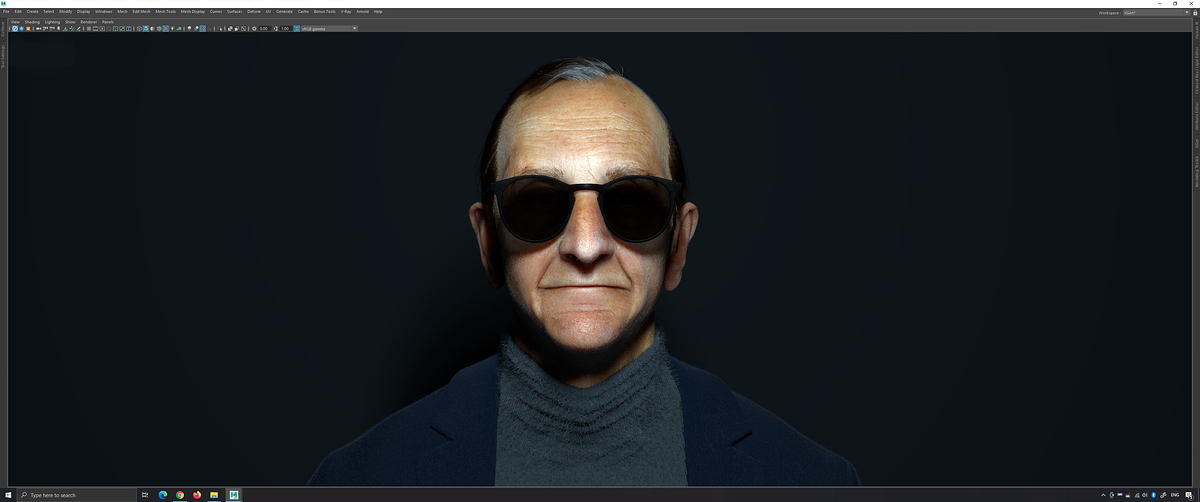Screen dimensions: 1200x502
Task: Click the gamma value field showing 1.00
Action: pos(285,28)
